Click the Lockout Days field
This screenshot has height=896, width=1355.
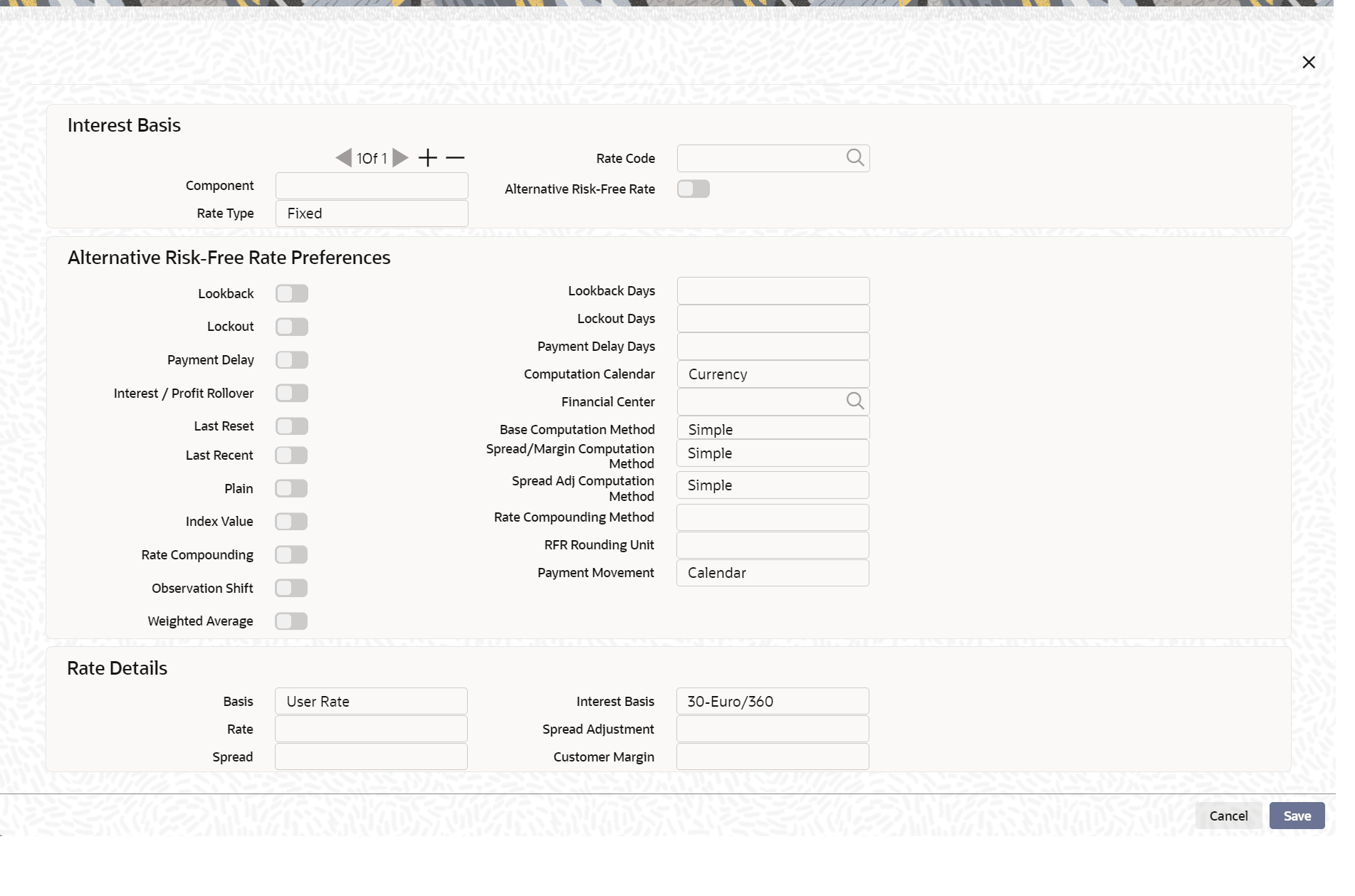click(x=773, y=319)
